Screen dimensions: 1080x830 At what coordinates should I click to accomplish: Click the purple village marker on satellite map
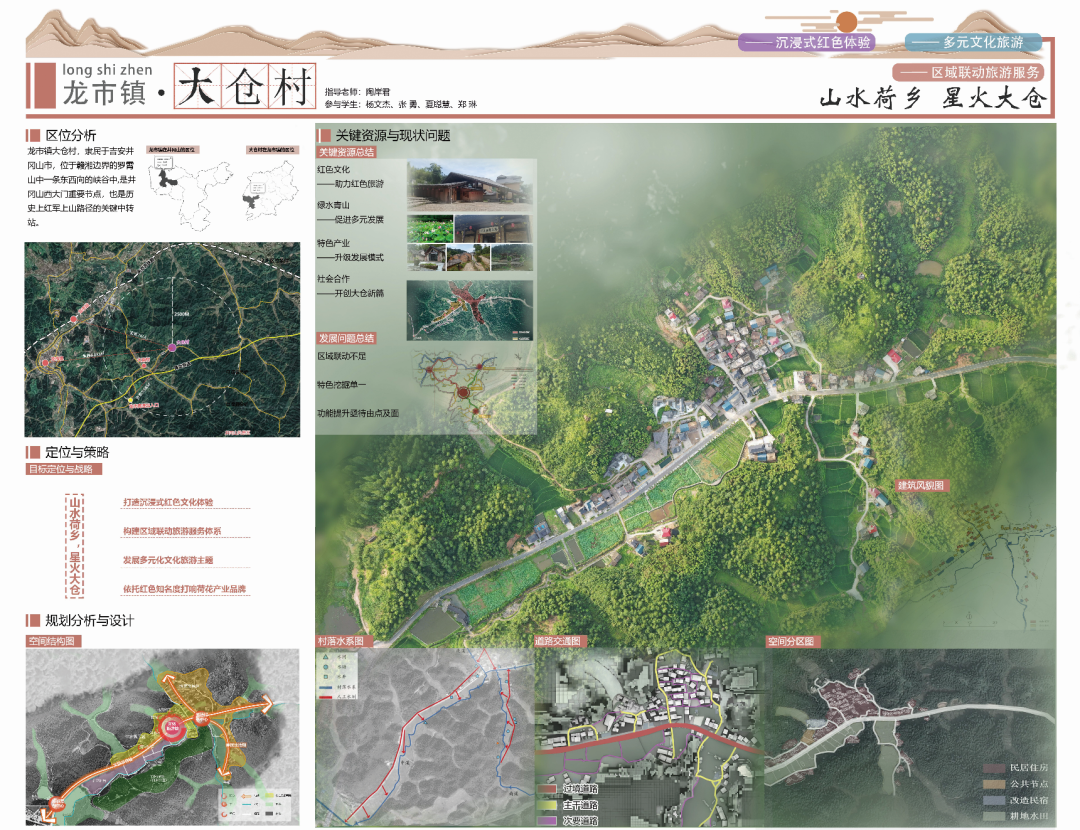[172, 347]
